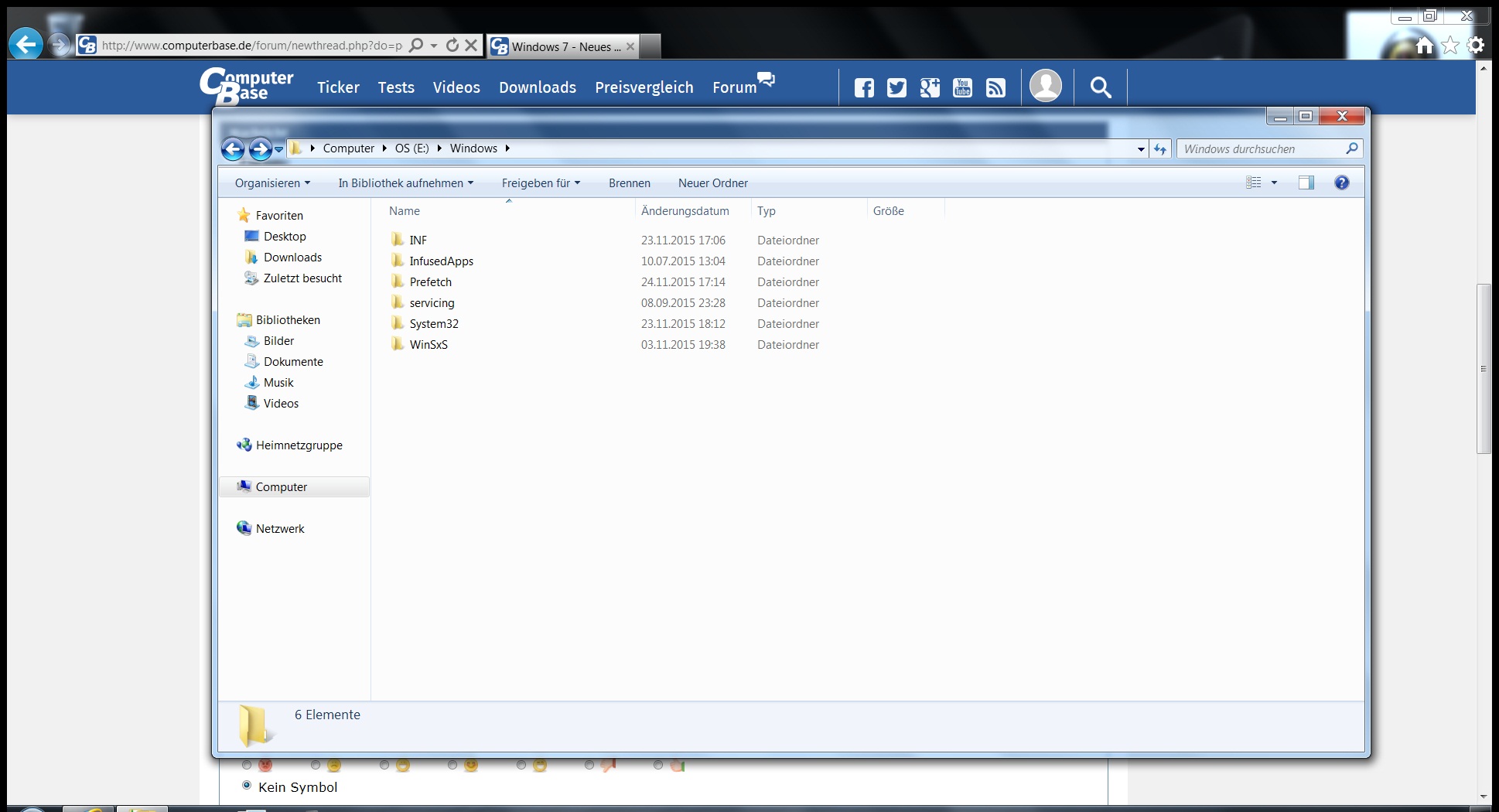The image size is (1499, 812).
Task: Open the Videos library in the navigation pane
Action: click(281, 404)
